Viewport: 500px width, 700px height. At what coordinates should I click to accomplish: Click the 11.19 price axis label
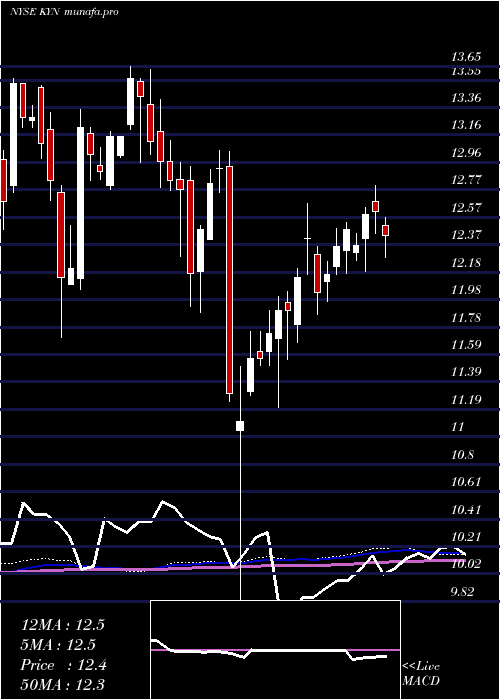pos(466,400)
